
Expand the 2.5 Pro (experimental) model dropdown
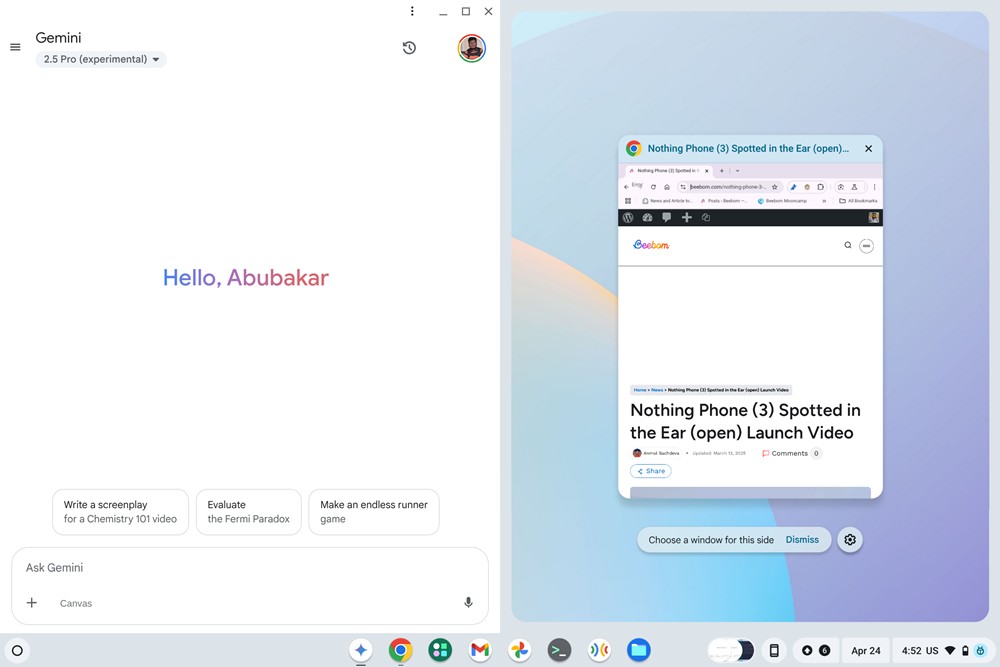[101, 59]
